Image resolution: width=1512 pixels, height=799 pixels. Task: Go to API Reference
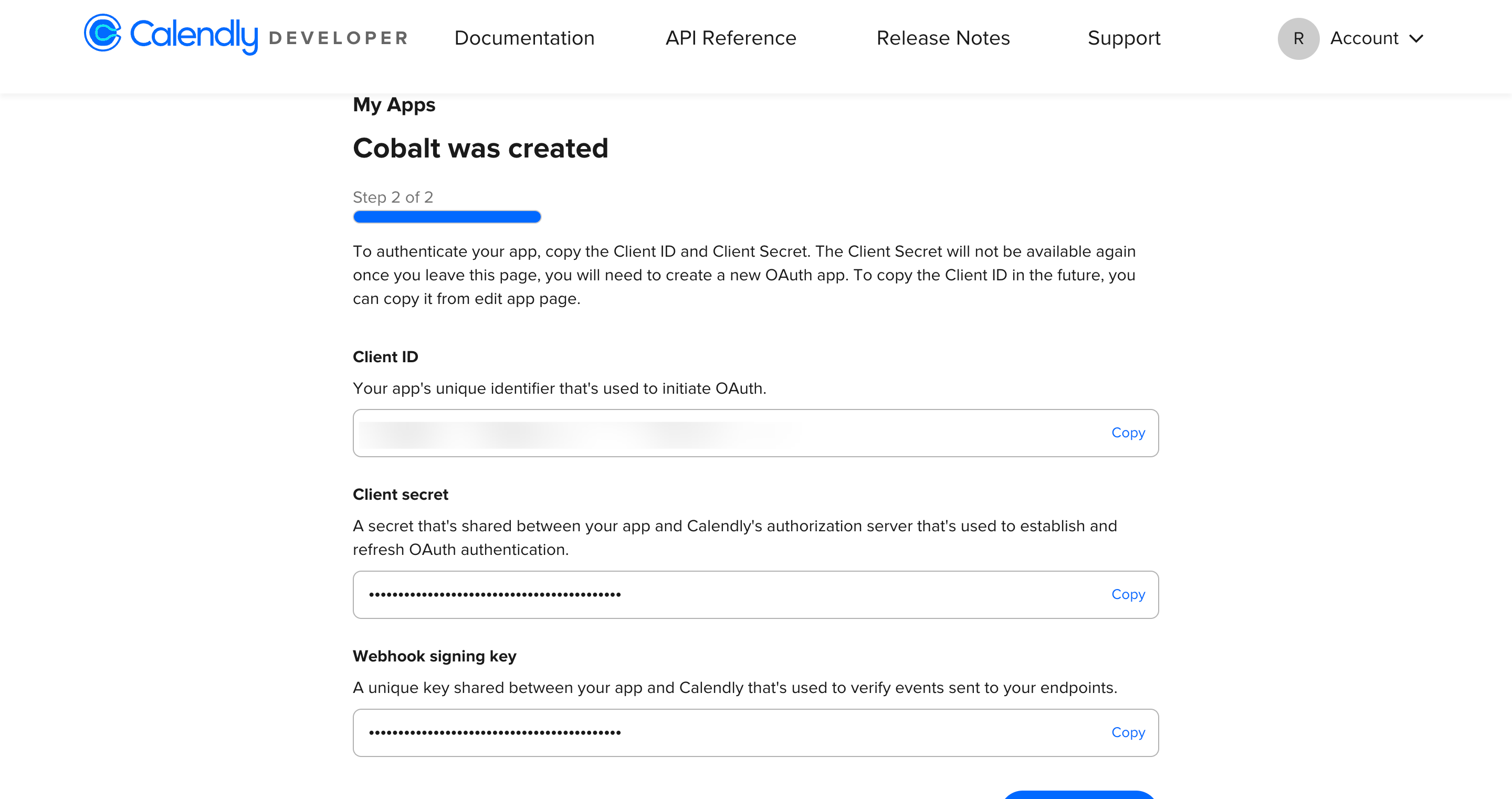point(731,38)
